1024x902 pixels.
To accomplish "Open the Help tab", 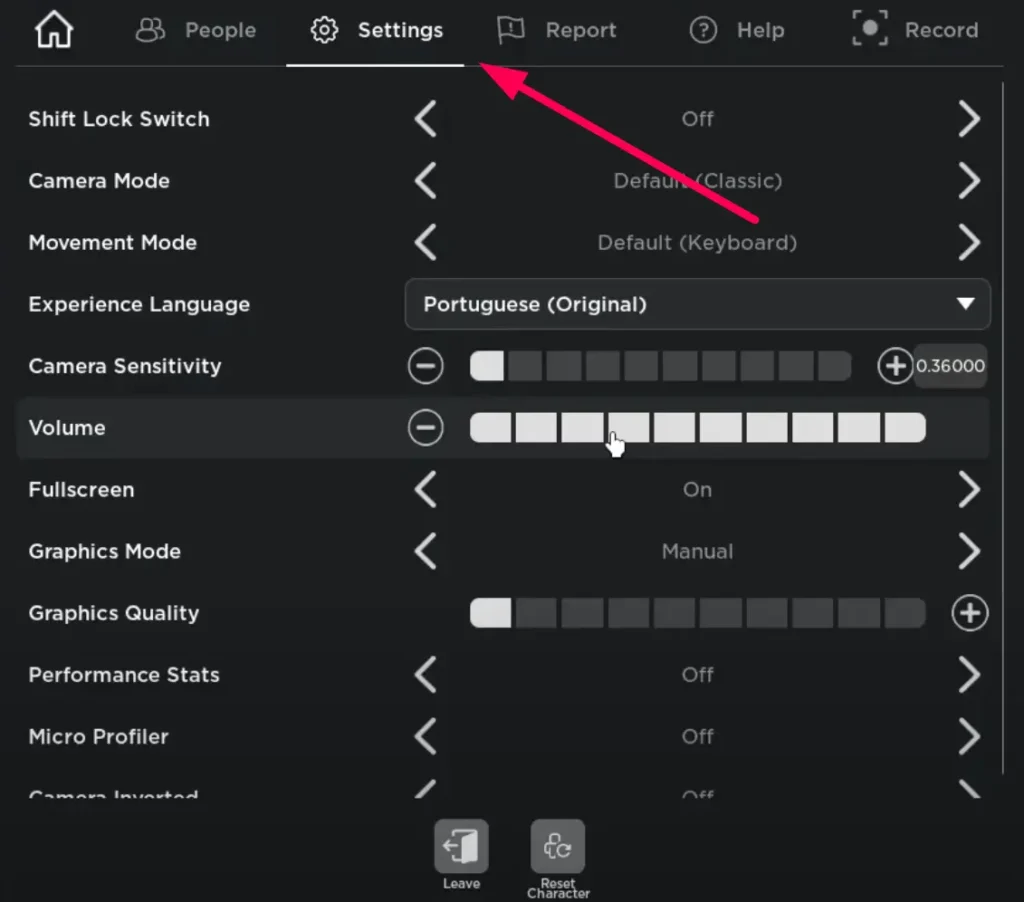I will [x=737, y=31].
